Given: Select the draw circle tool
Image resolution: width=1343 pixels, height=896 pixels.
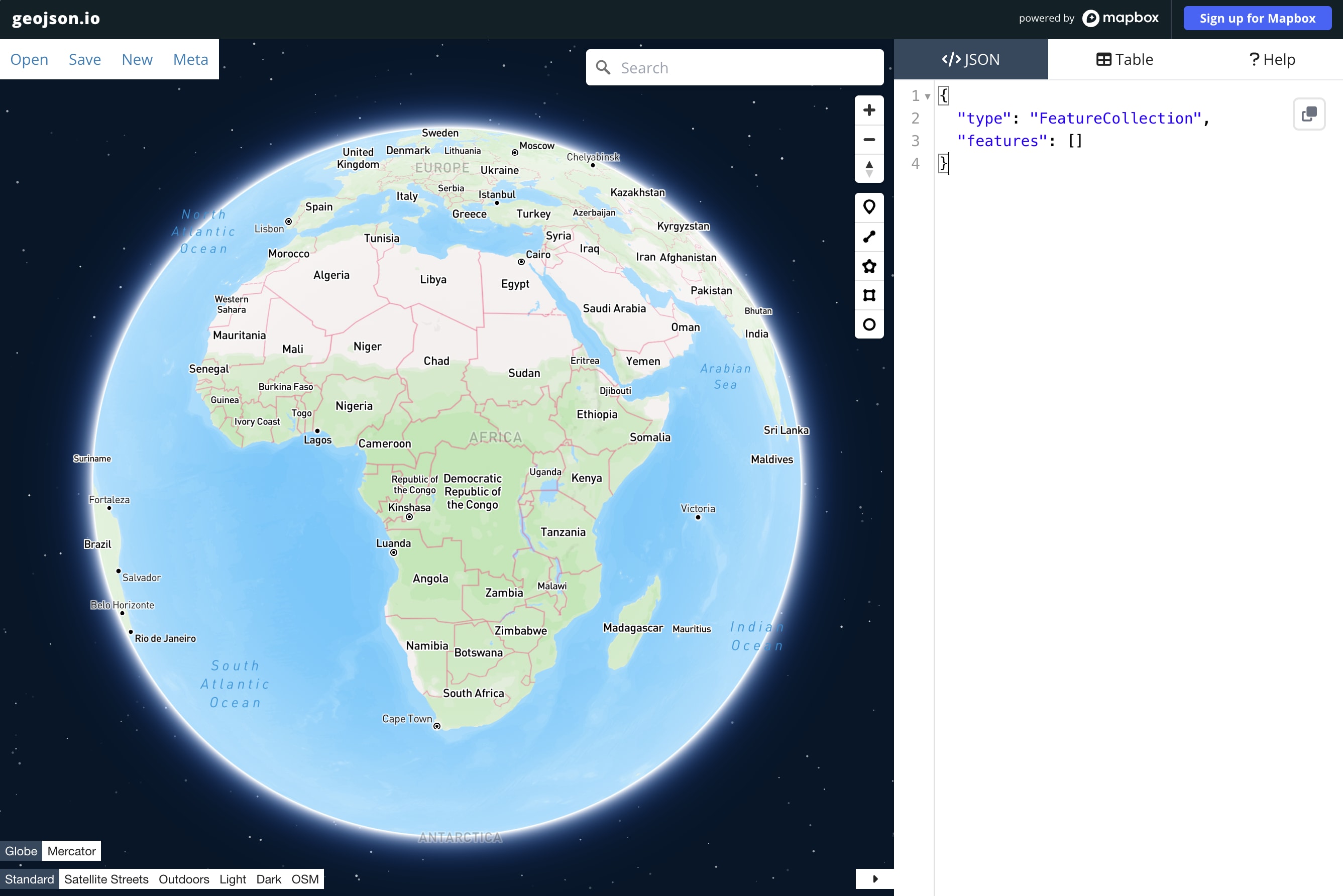Looking at the screenshot, I should (869, 324).
